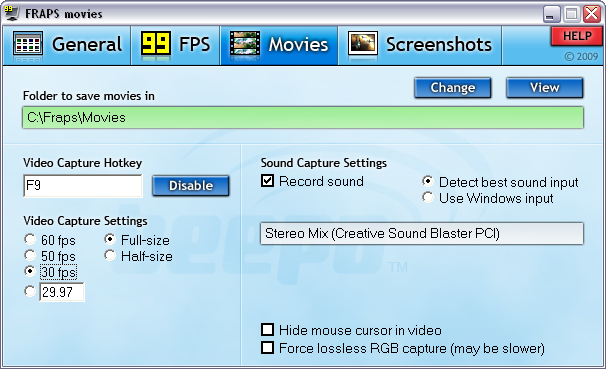
Task: Click the Fraps icon in title bar
Action: point(12,14)
